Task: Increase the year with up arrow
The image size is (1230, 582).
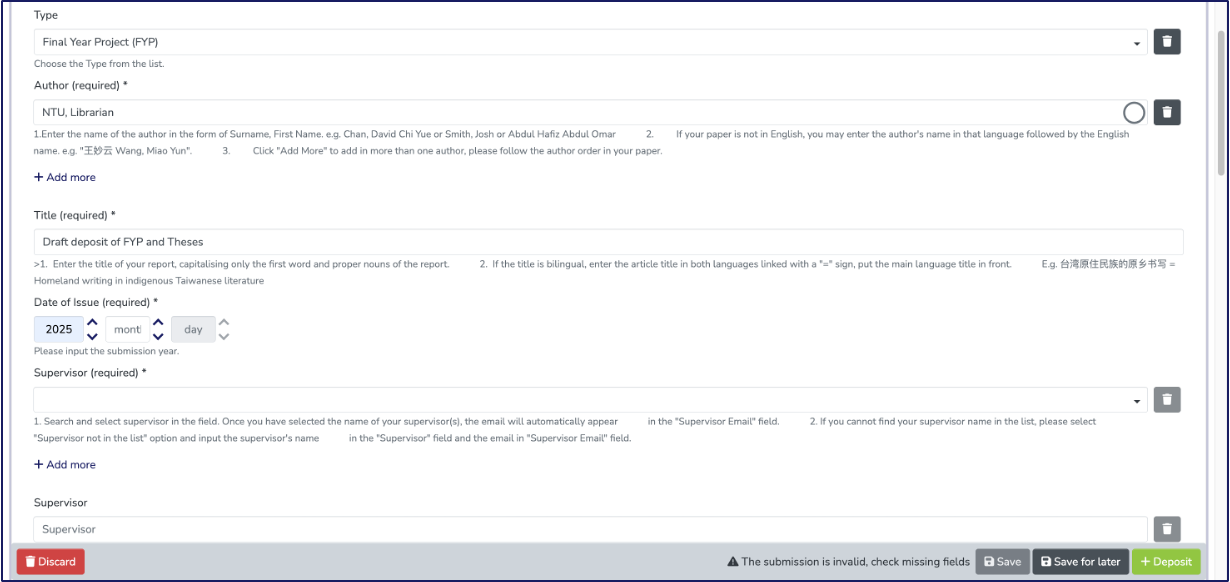Action: pyautogui.click(x=92, y=322)
